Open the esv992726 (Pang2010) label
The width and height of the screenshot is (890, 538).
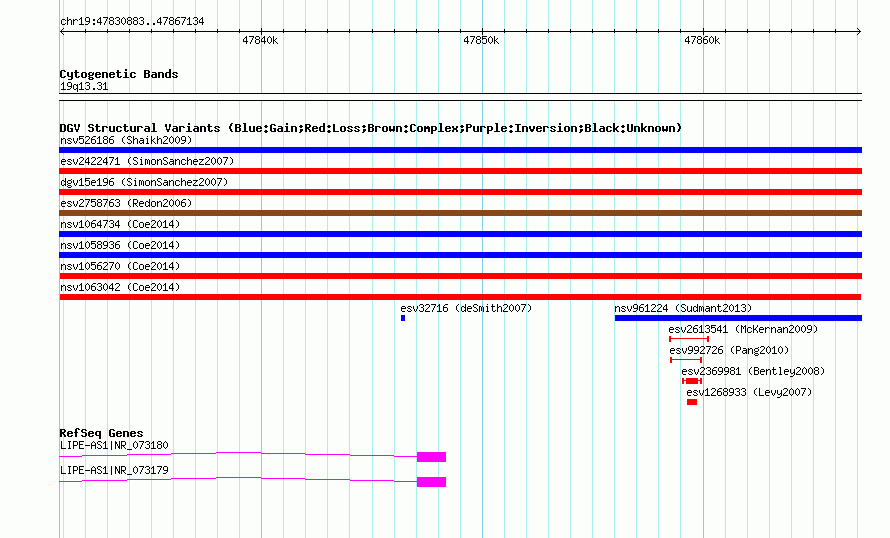click(x=729, y=350)
